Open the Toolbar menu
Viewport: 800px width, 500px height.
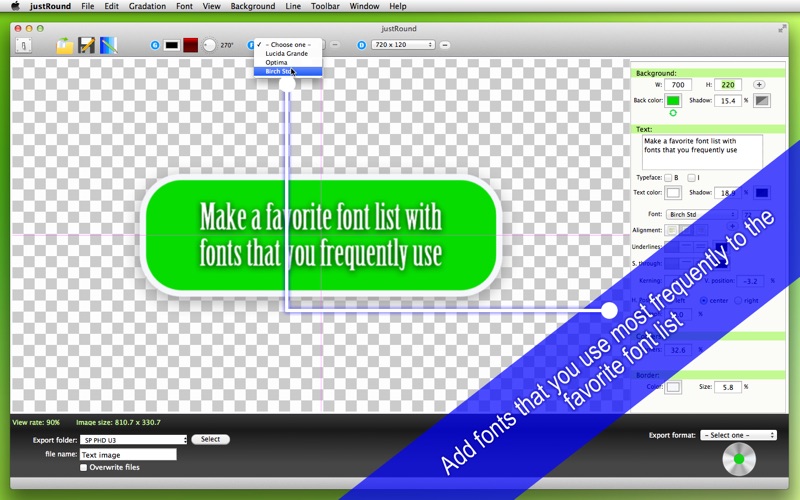coord(325,6)
